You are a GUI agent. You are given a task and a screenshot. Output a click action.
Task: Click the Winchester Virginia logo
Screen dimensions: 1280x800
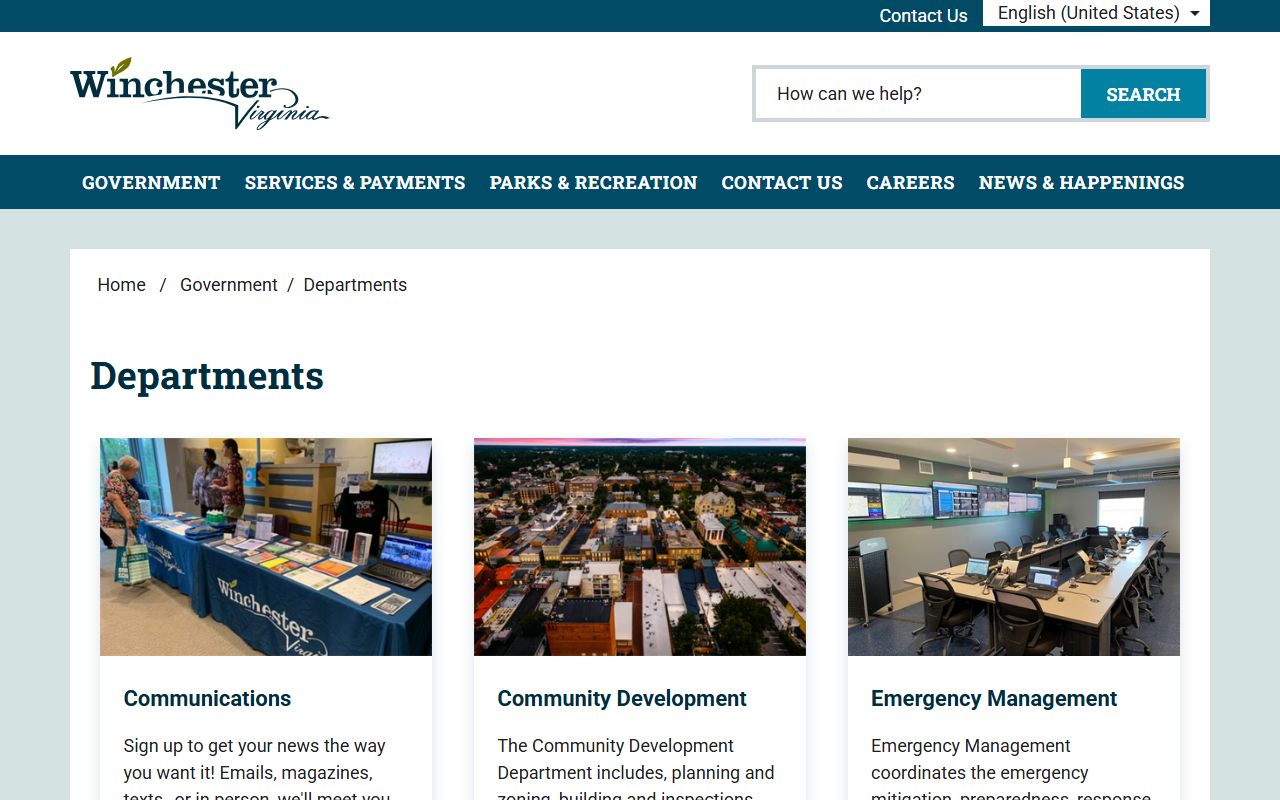point(199,94)
